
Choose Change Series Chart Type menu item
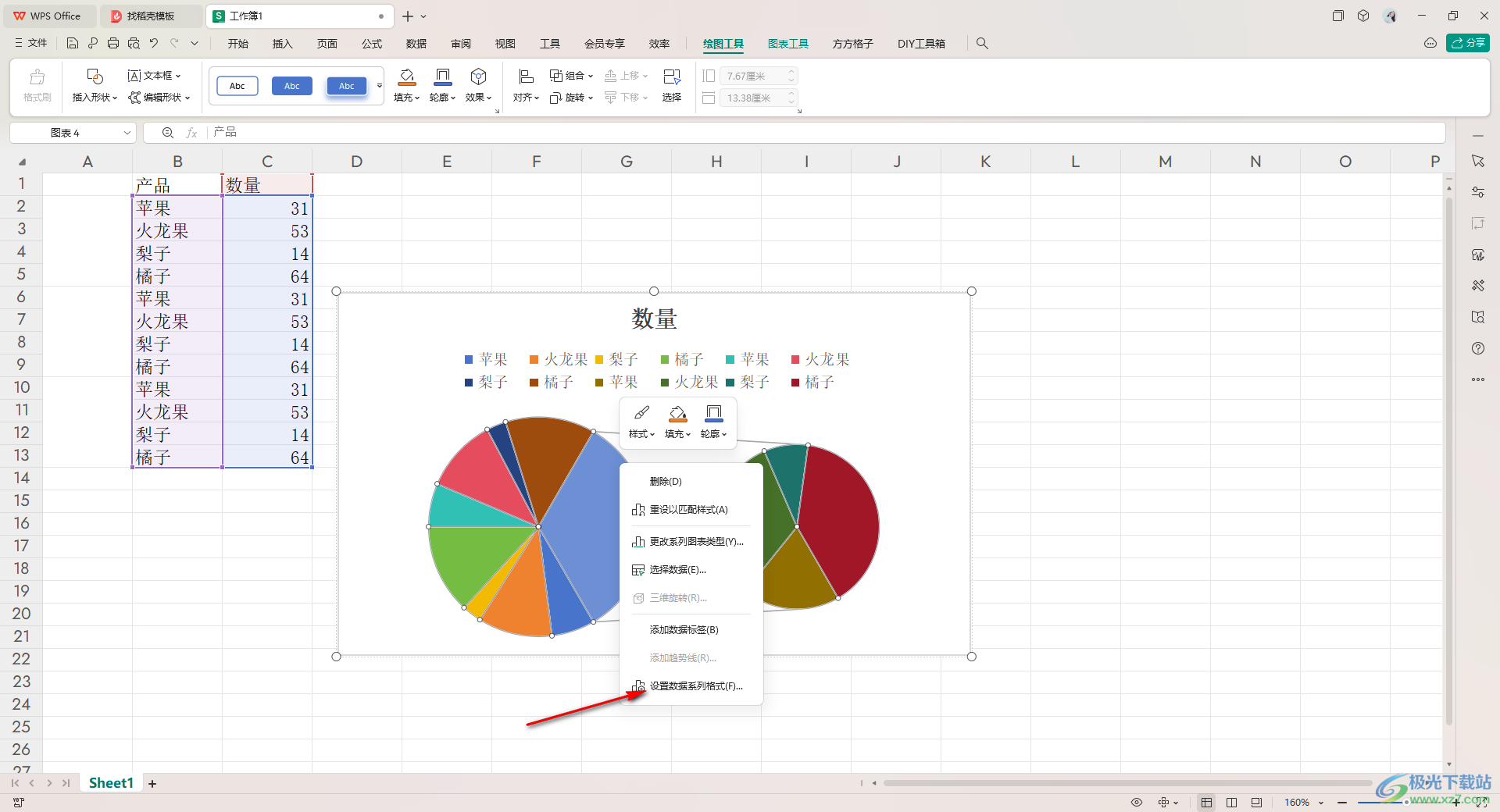(691, 542)
